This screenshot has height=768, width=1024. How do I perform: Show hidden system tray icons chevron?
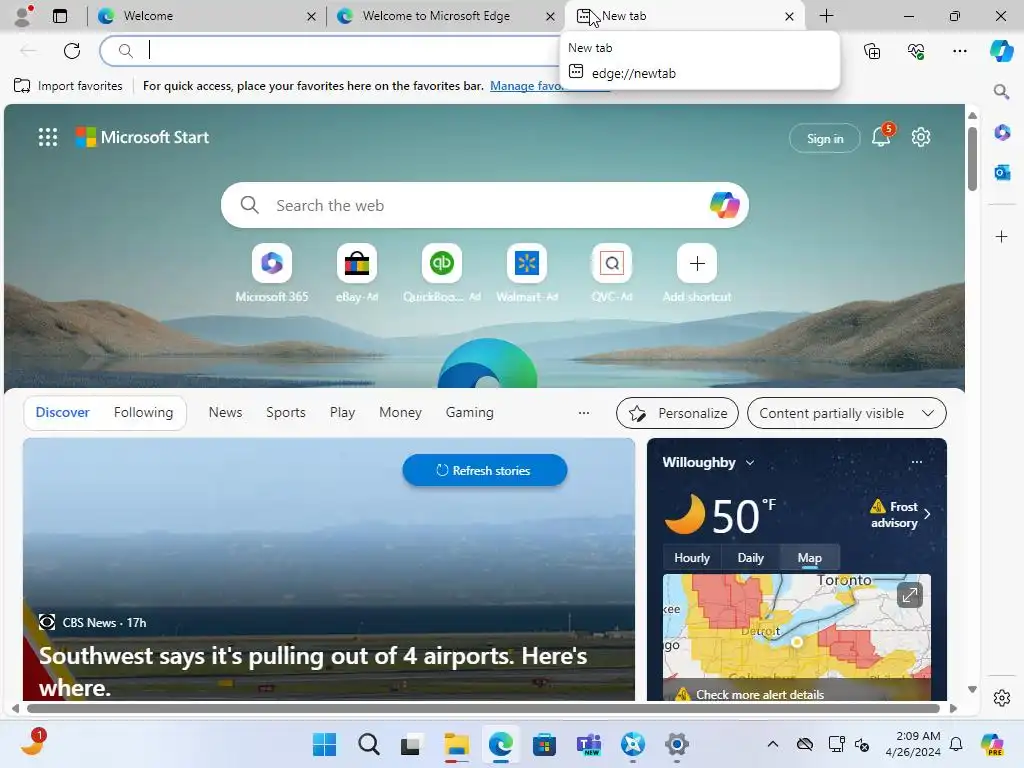point(773,744)
